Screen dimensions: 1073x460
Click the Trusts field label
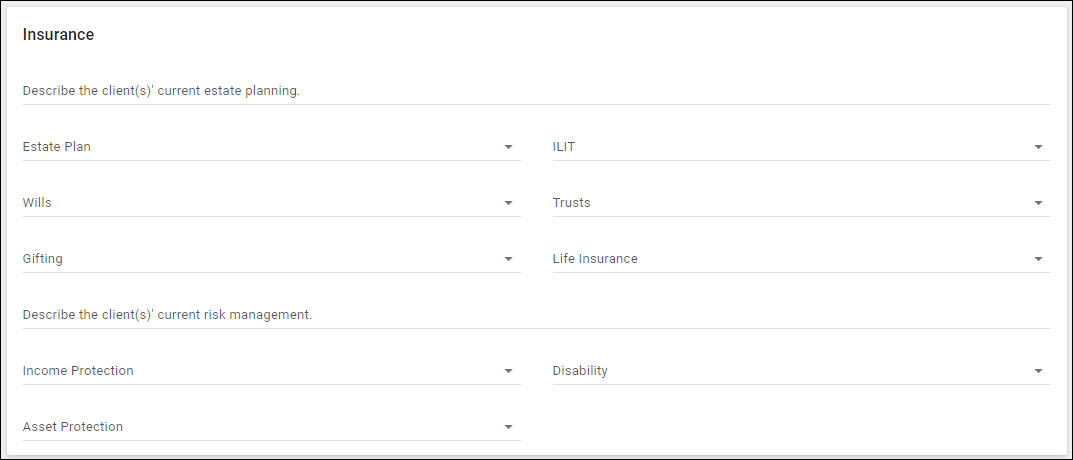pyautogui.click(x=572, y=203)
